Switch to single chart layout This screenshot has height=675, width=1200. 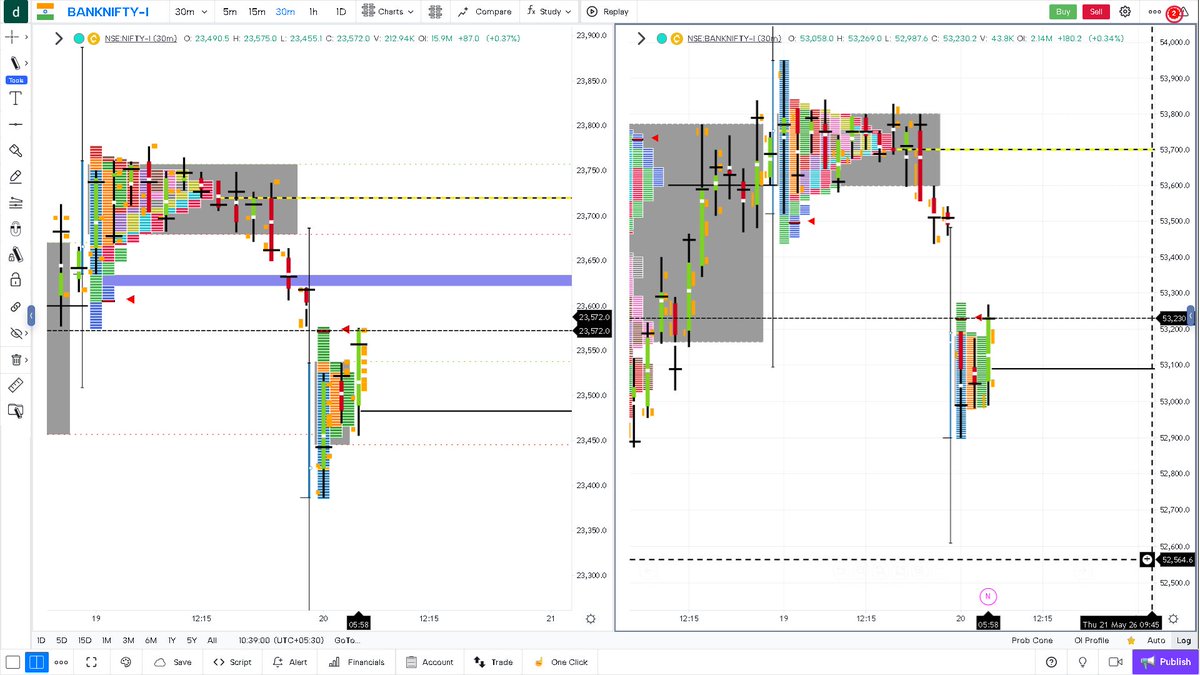click(x=13, y=662)
